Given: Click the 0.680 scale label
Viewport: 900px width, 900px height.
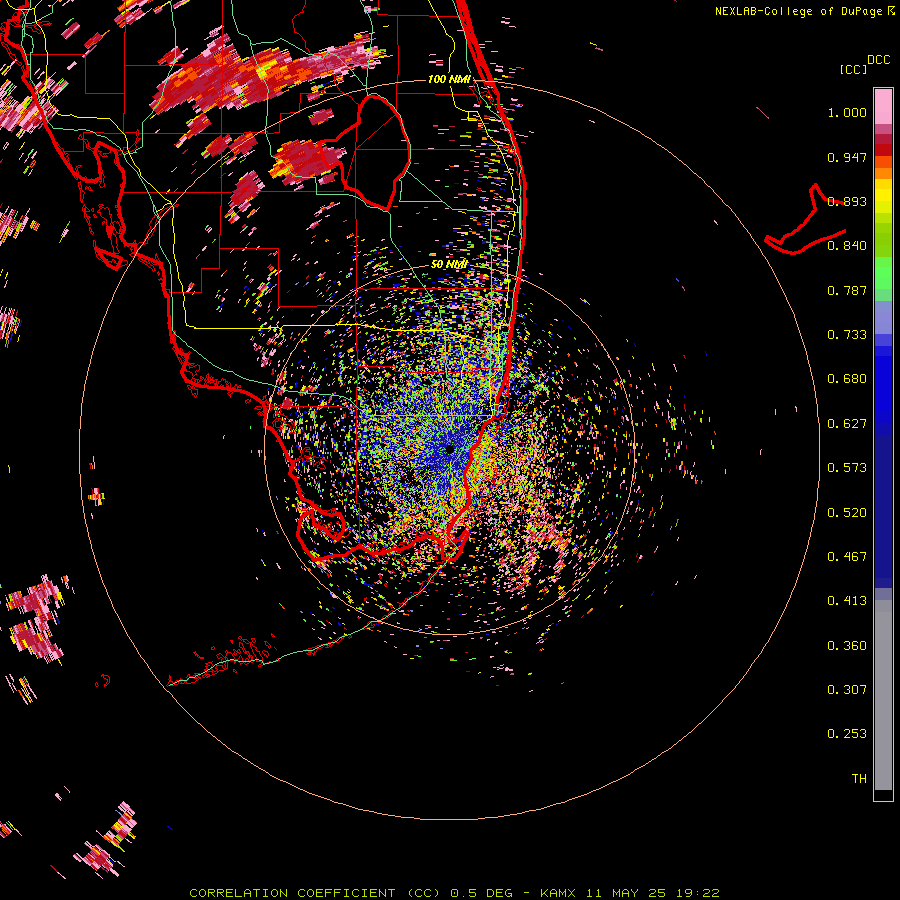Looking at the screenshot, I should click(847, 379).
